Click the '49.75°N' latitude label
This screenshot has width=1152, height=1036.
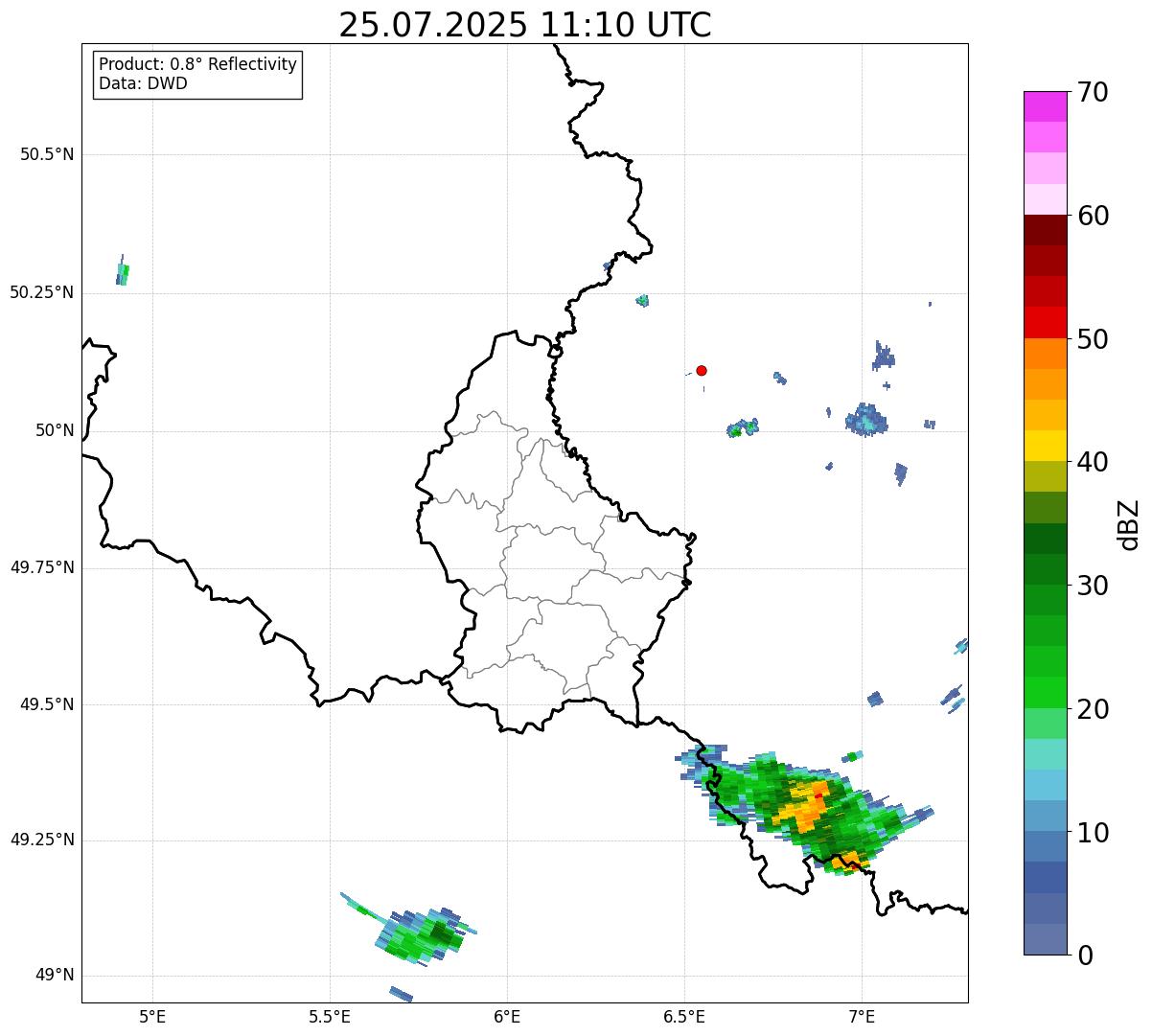point(42,567)
